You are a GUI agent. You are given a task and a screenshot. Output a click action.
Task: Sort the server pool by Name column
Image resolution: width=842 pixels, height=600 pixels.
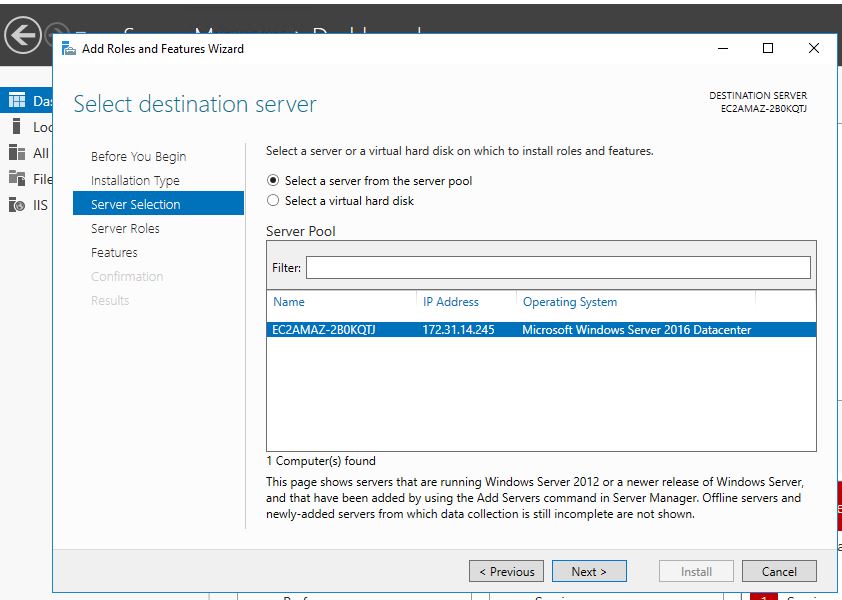(x=289, y=302)
